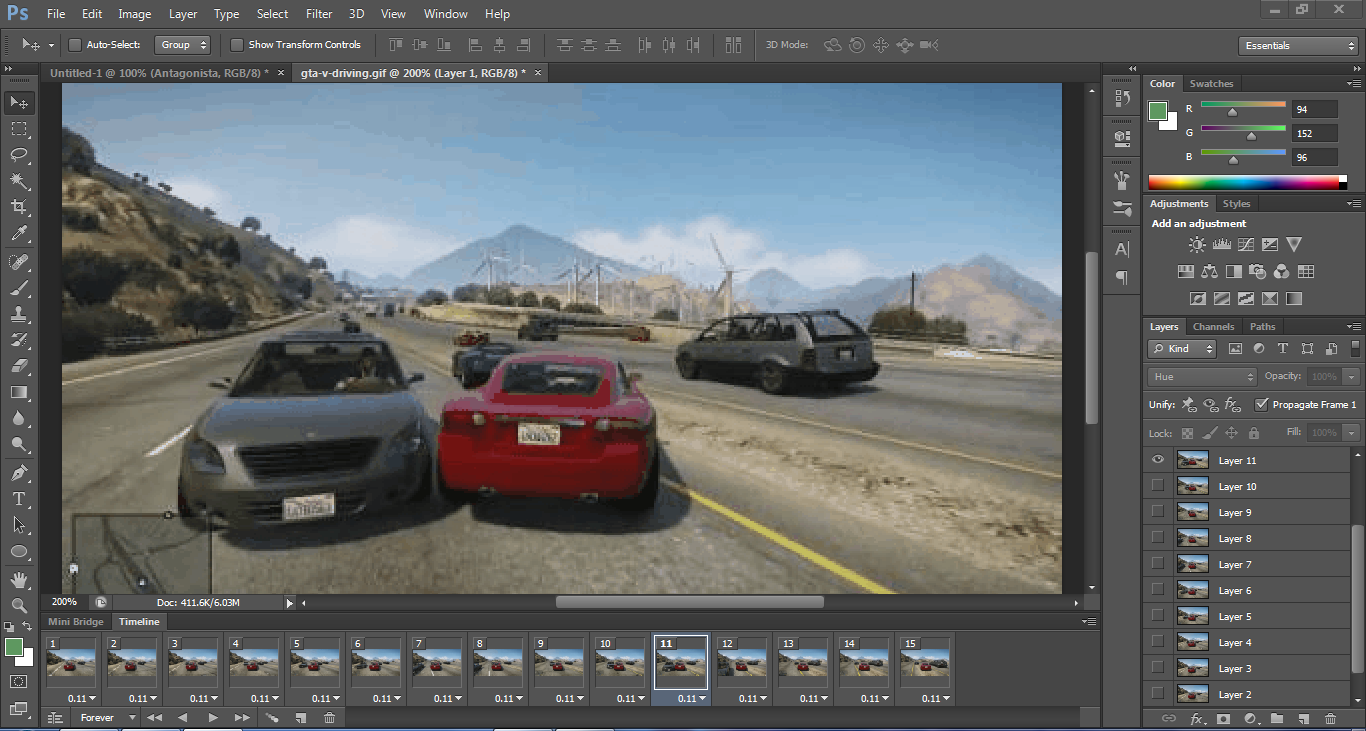Add a Color Balance adjustment
This screenshot has width=1366, height=731.
coord(1209,271)
